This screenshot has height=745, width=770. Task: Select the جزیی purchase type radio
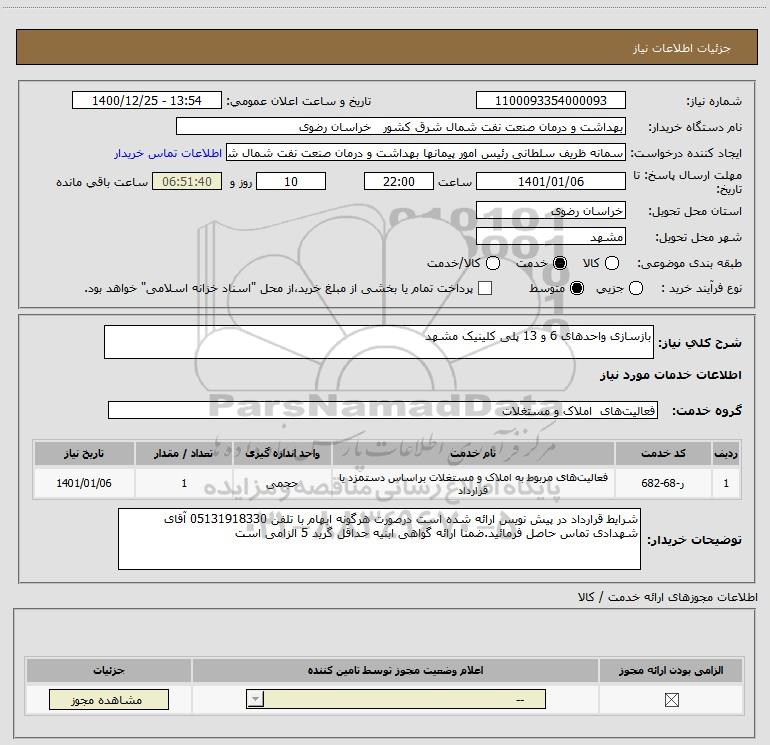tap(636, 288)
